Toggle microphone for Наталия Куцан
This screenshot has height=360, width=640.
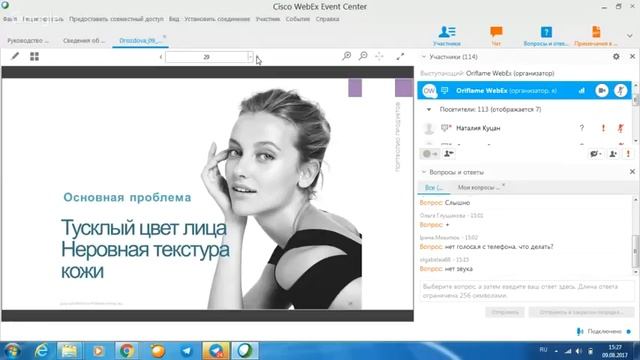pyautogui.click(x=620, y=128)
